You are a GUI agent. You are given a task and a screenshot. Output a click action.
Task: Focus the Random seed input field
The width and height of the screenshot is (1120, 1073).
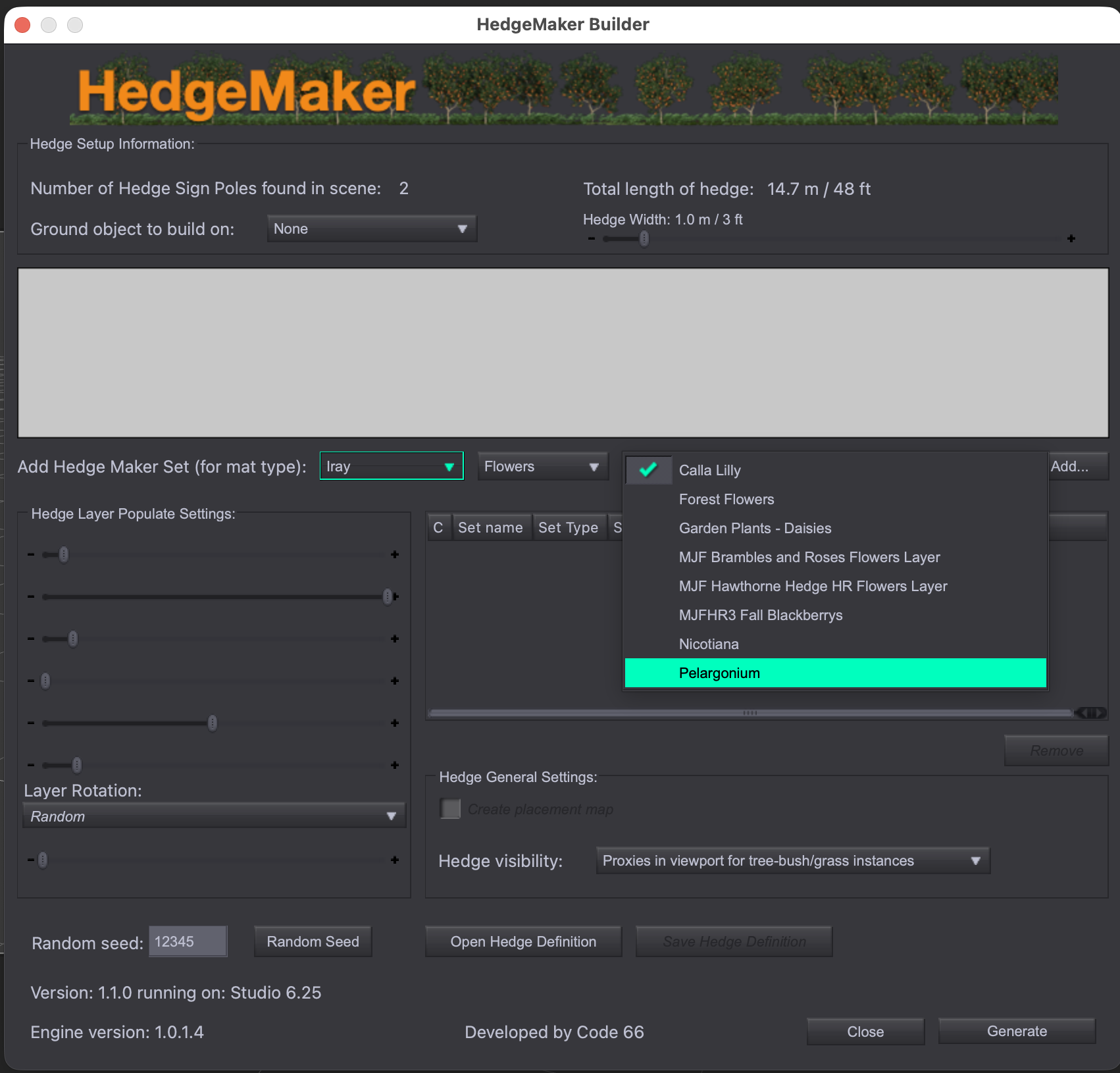tap(188, 941)
